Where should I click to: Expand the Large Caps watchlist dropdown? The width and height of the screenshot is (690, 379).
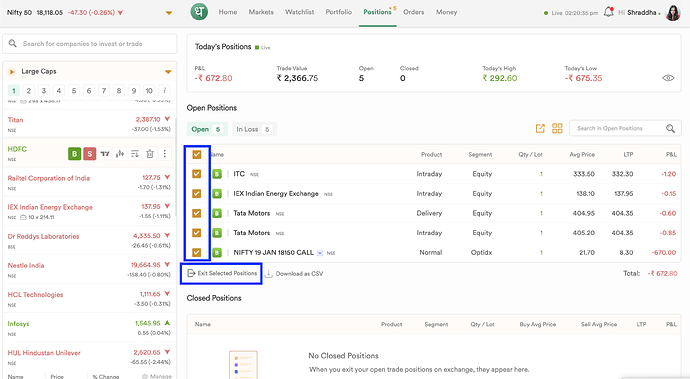click(x=168, y=71)
